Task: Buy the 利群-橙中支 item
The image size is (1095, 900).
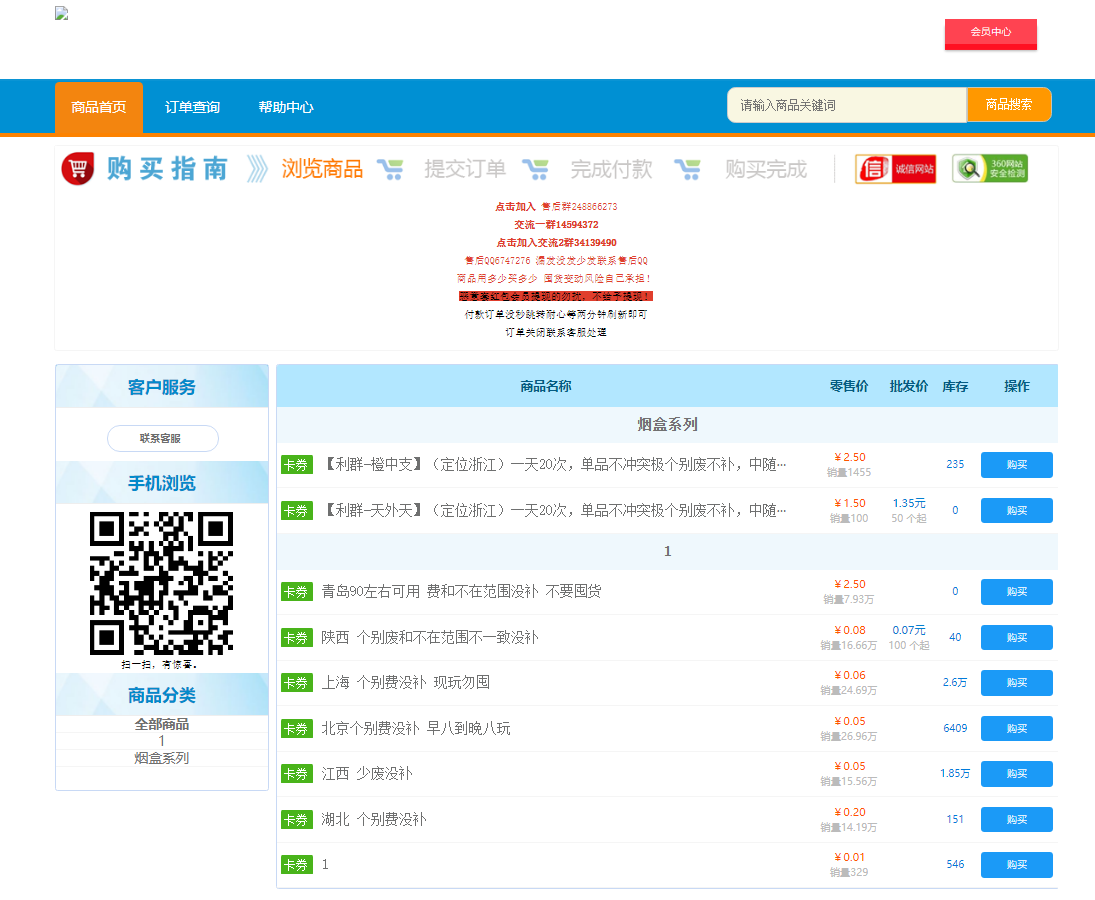Action: (x=1017, y=465)
